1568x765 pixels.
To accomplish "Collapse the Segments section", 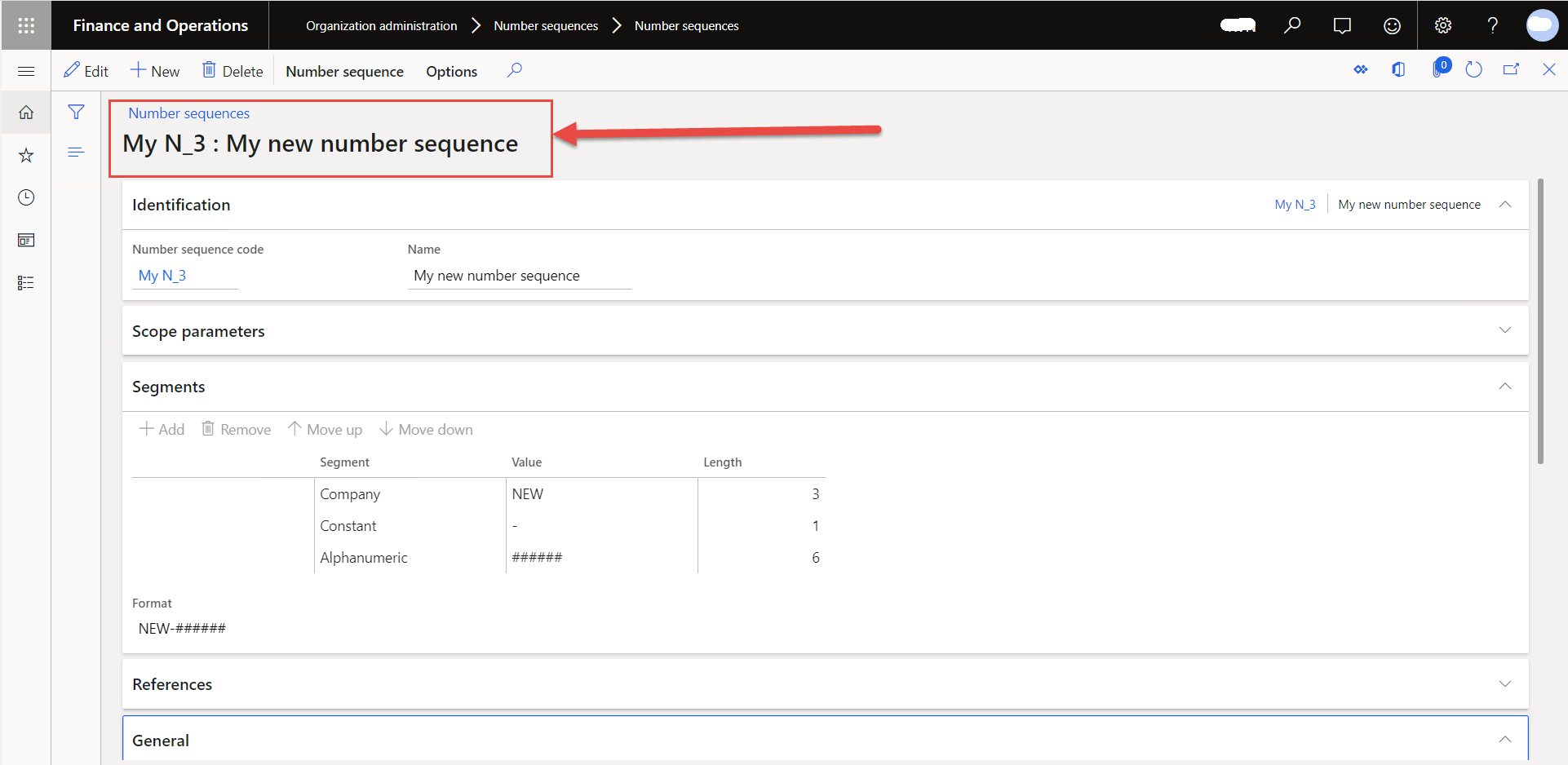I will [x=1505, y=387].
